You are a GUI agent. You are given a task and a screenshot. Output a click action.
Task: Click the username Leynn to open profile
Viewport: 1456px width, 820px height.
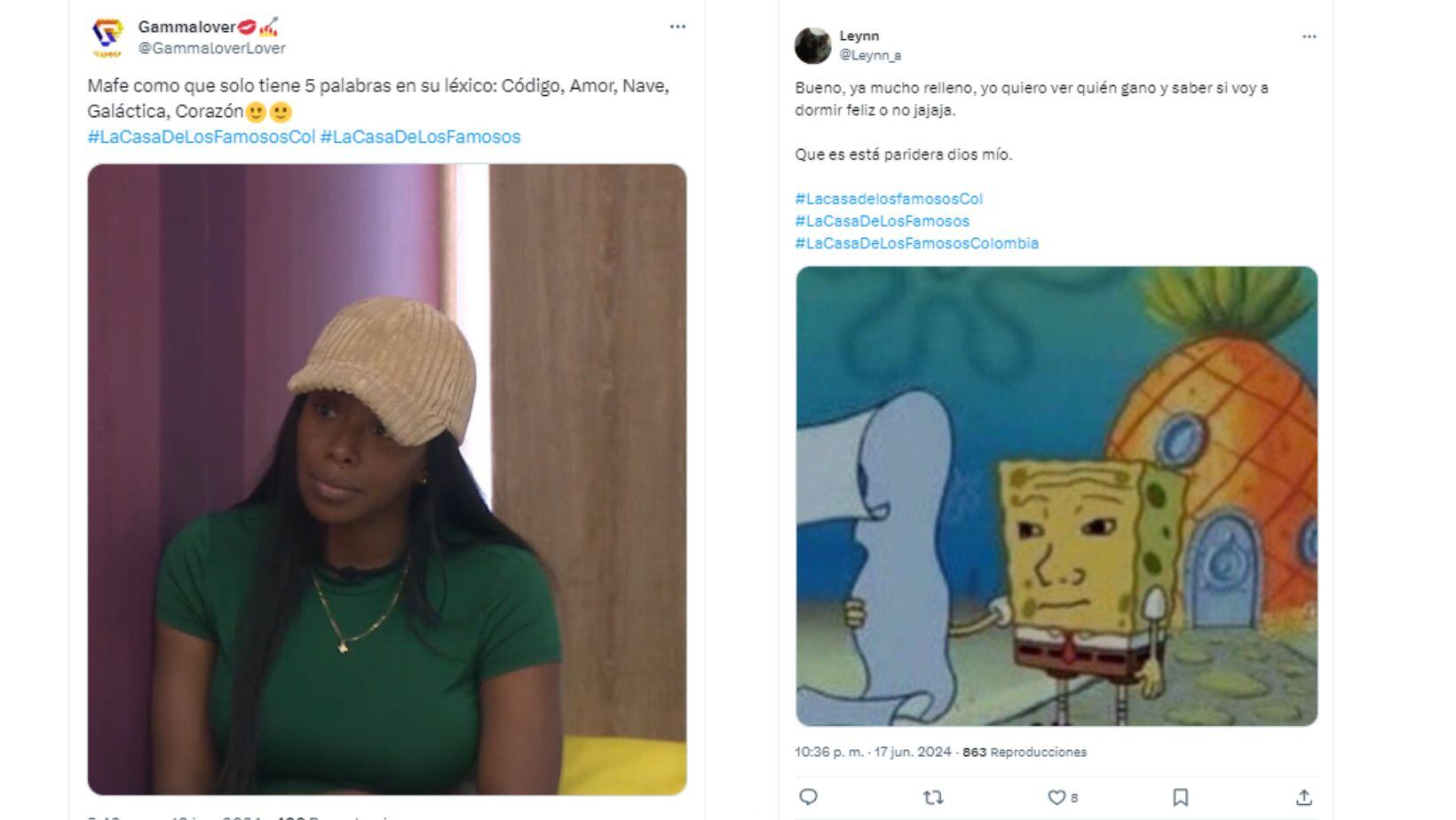pos(858,35)
